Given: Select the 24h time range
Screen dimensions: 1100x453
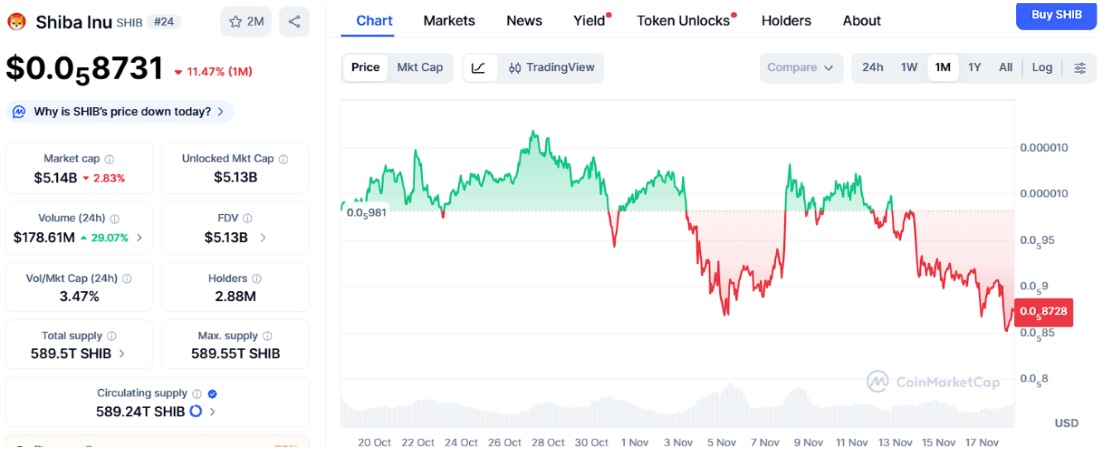Looking at the screenshot, I should coord(872,67).
